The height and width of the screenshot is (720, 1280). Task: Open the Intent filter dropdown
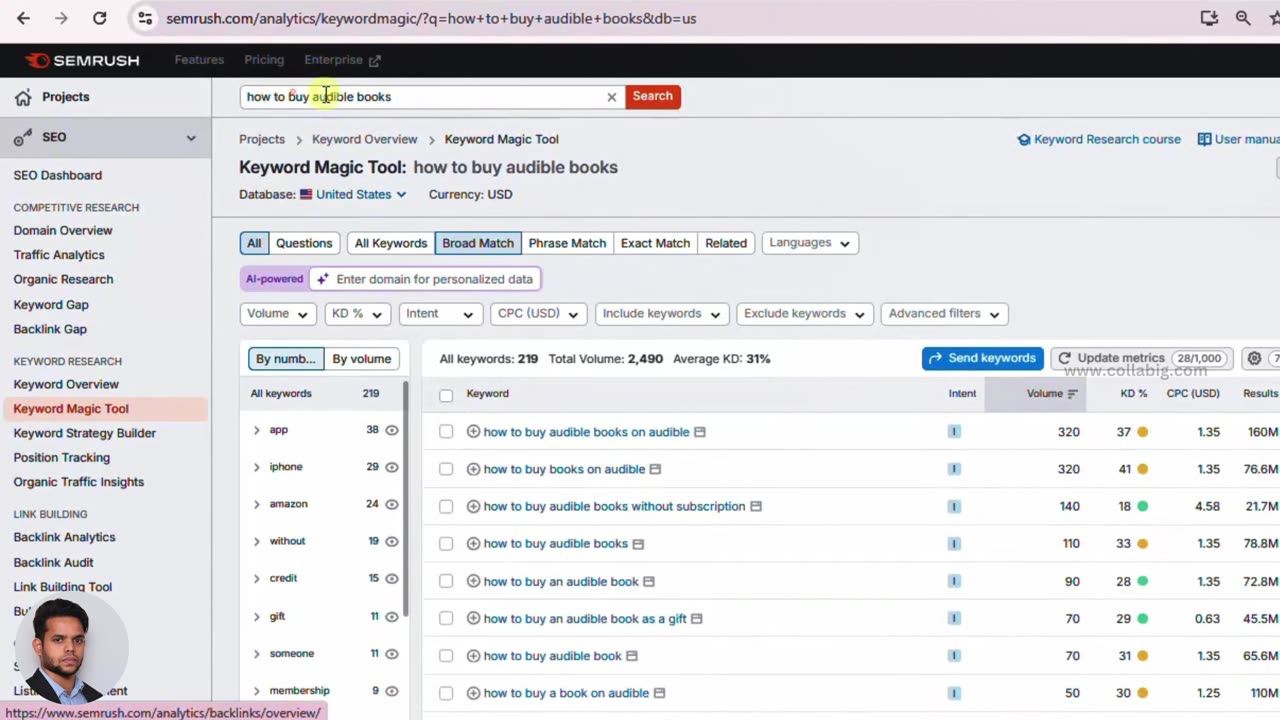tap(440, 314)
